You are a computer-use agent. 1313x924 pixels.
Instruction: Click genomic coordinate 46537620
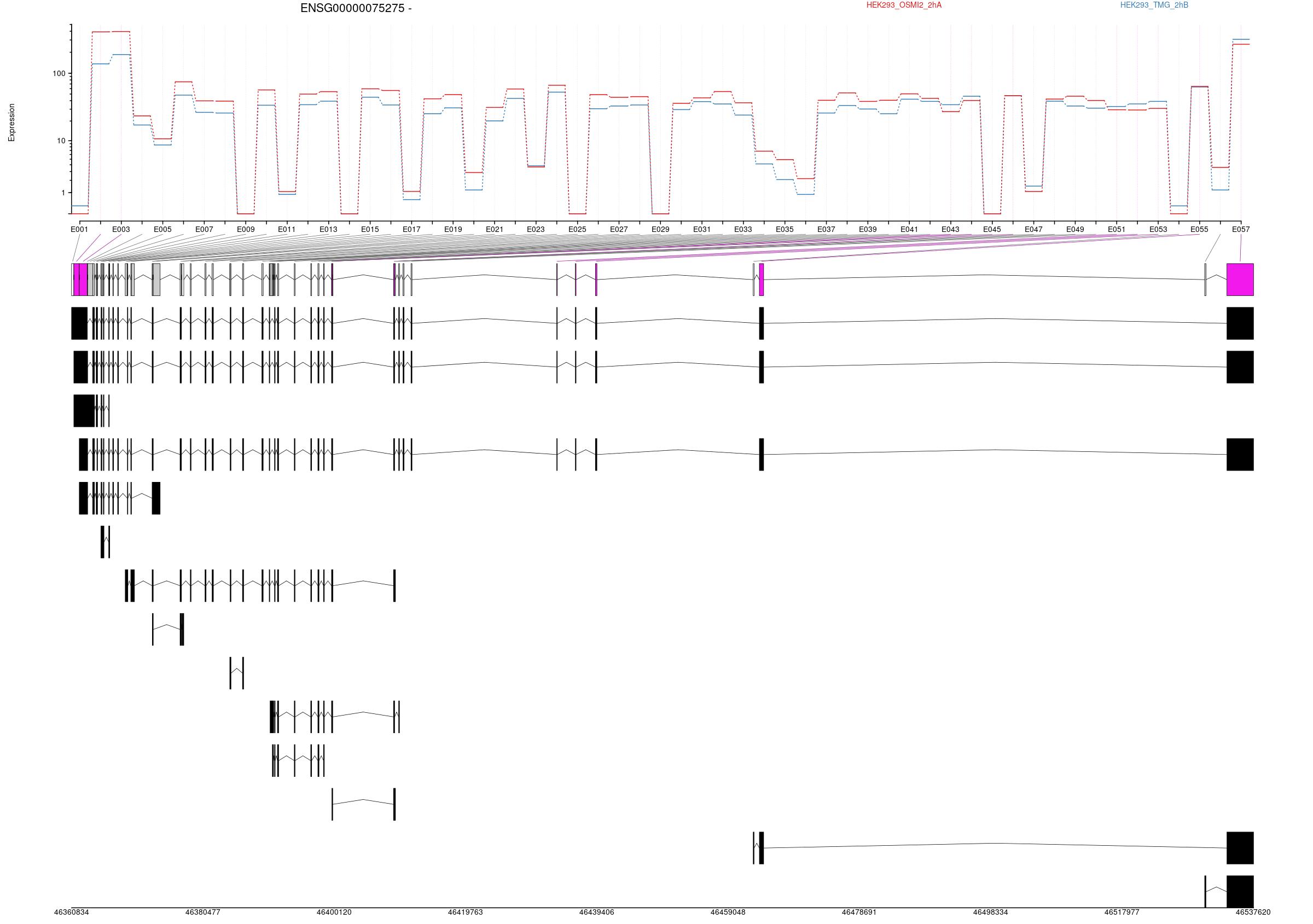pyautogui.click(x=1253, y=912)
